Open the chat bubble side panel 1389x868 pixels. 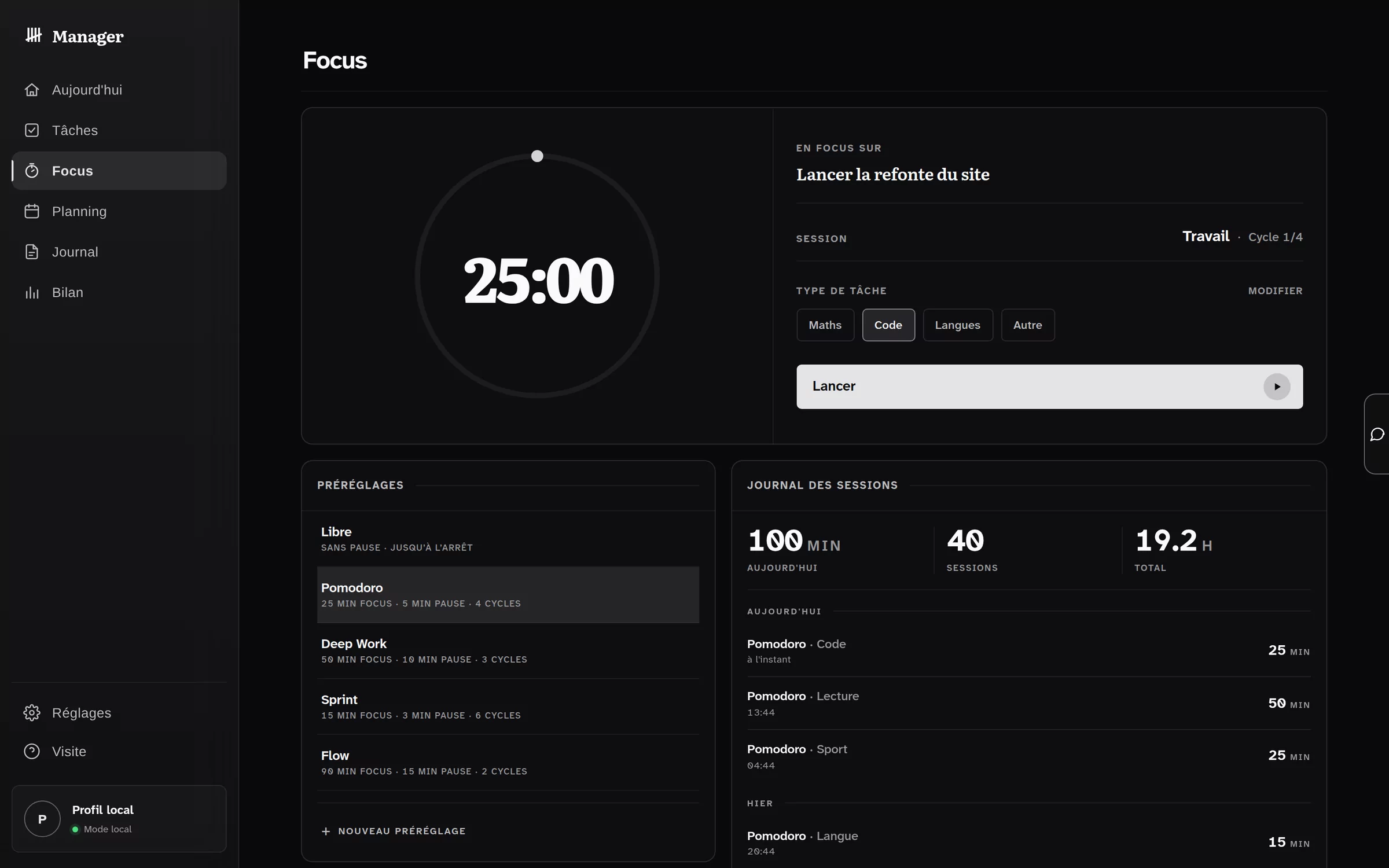pyautogui.click(x=1377, y=434)
